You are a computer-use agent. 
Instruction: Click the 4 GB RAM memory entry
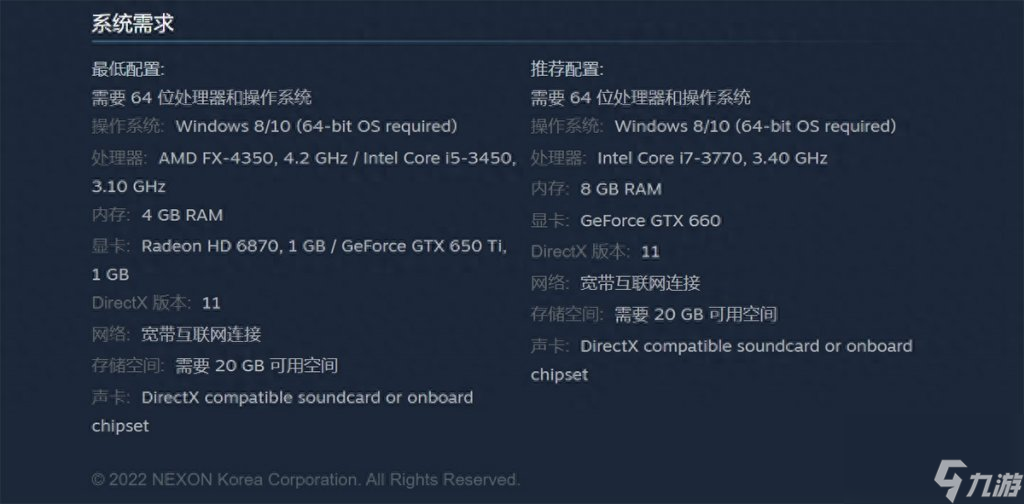[x=182, y=215]
